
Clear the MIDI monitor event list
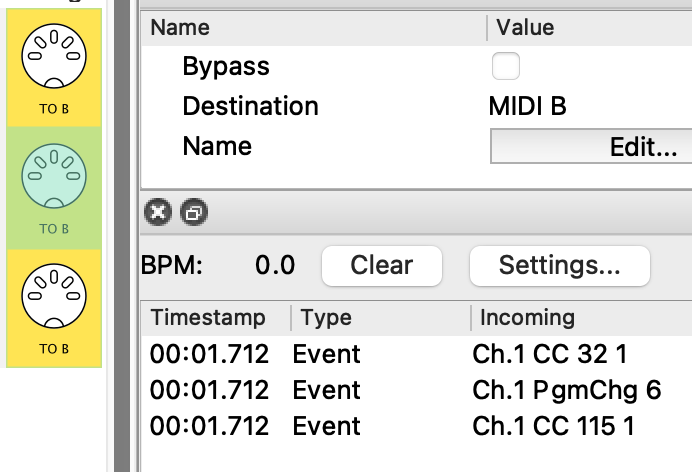381,265
